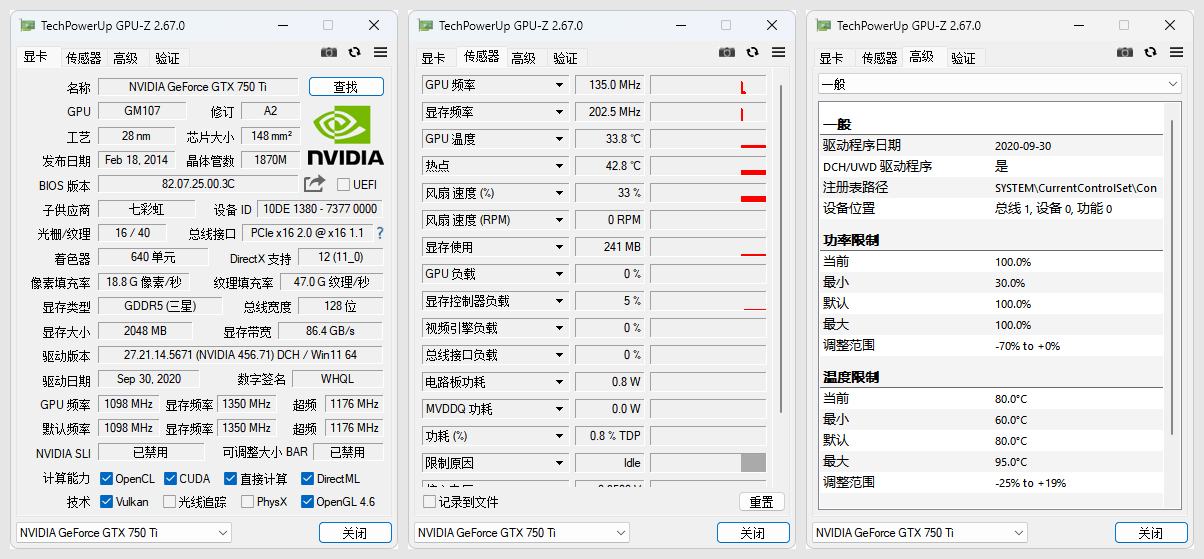Click the camera icon in advanced window
The width and height of the screenshot is (1204, 559).
coord(1125,52)
